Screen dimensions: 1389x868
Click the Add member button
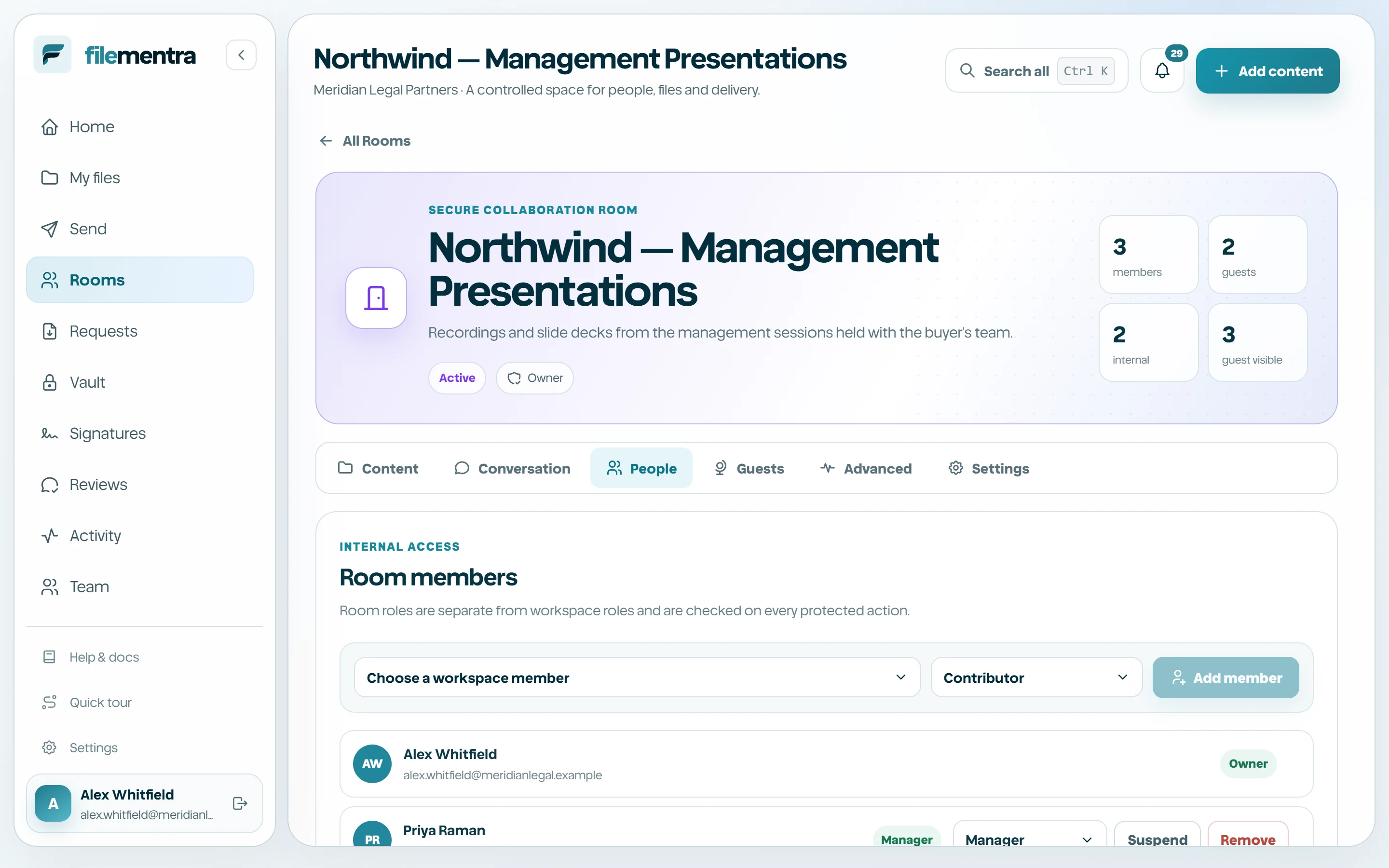coord(1226,678)
